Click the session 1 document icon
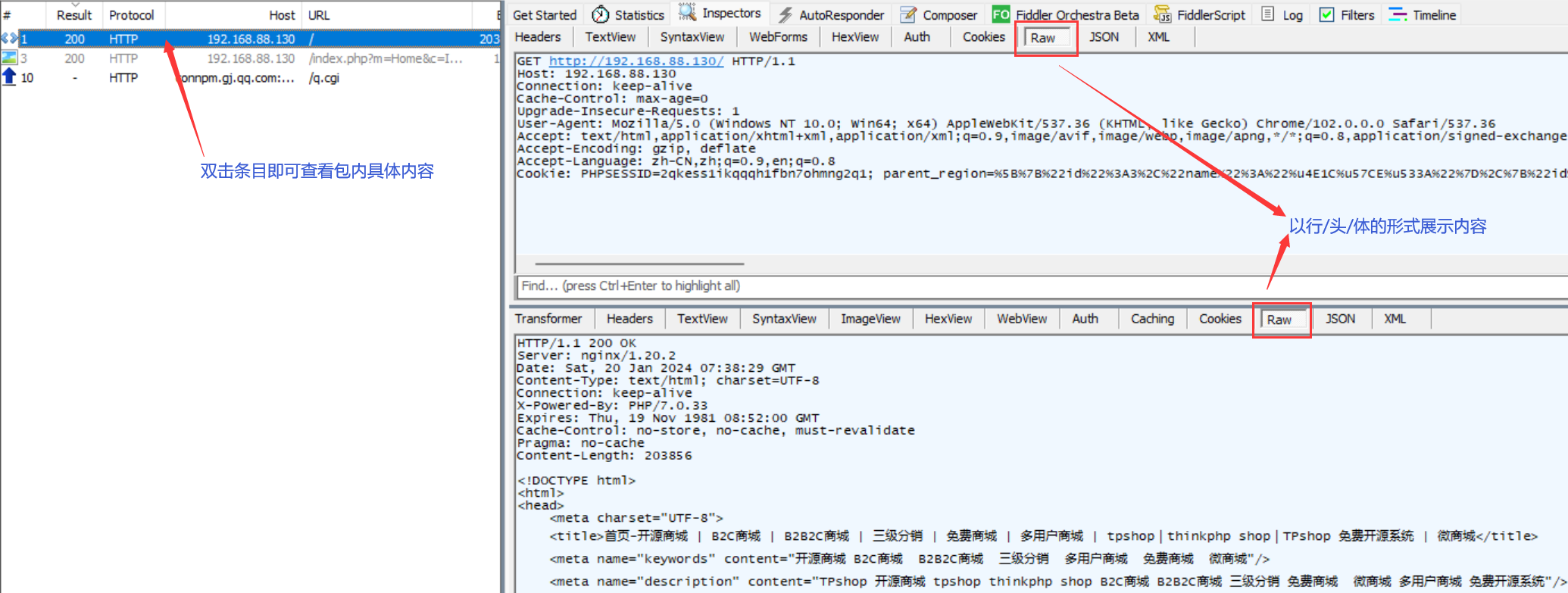The height and width of the screenshot is (593, 1568). 10,38
